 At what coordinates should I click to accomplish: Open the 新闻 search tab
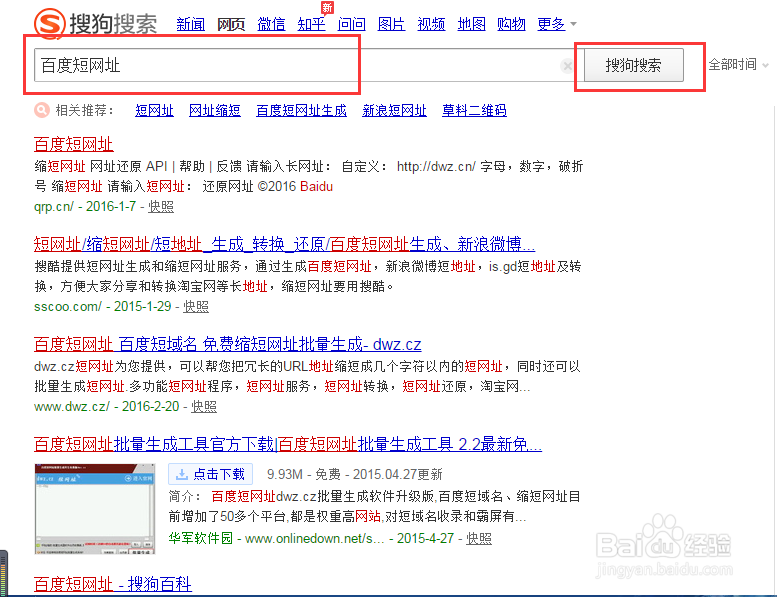tap(191, 24)
